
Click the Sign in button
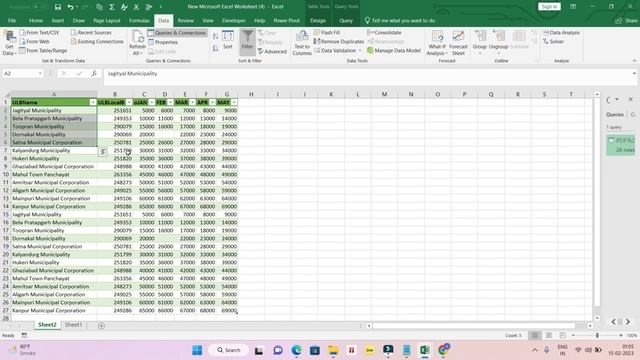(x=549, y=7)
